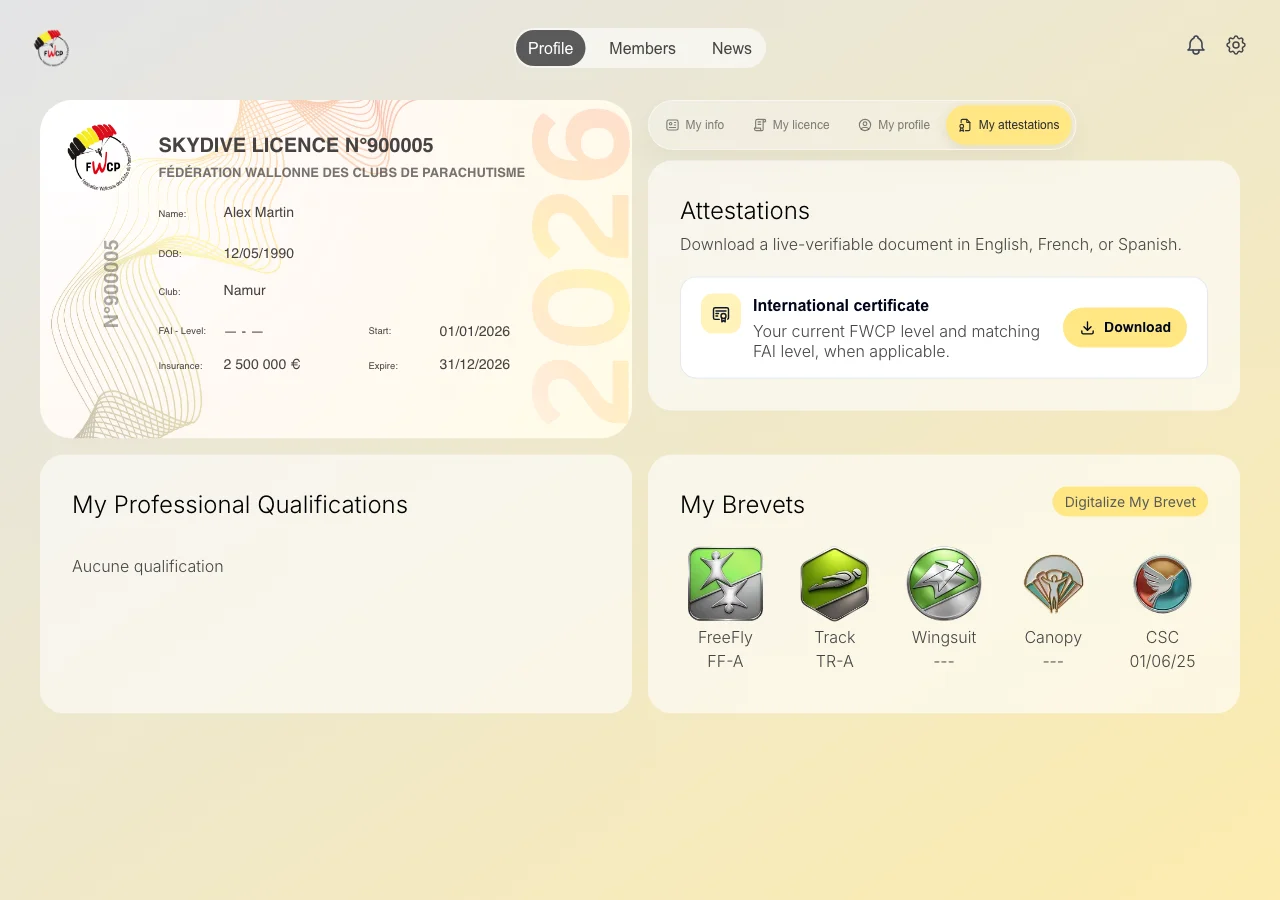Click the FWCP logo on the licence card

99,157
